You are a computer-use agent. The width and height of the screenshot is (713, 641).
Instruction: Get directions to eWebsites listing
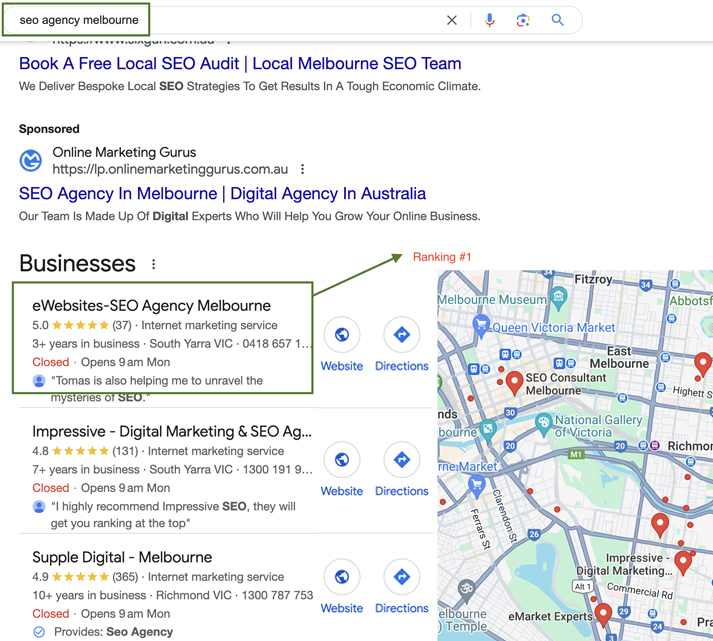click(x=402, y=335)
